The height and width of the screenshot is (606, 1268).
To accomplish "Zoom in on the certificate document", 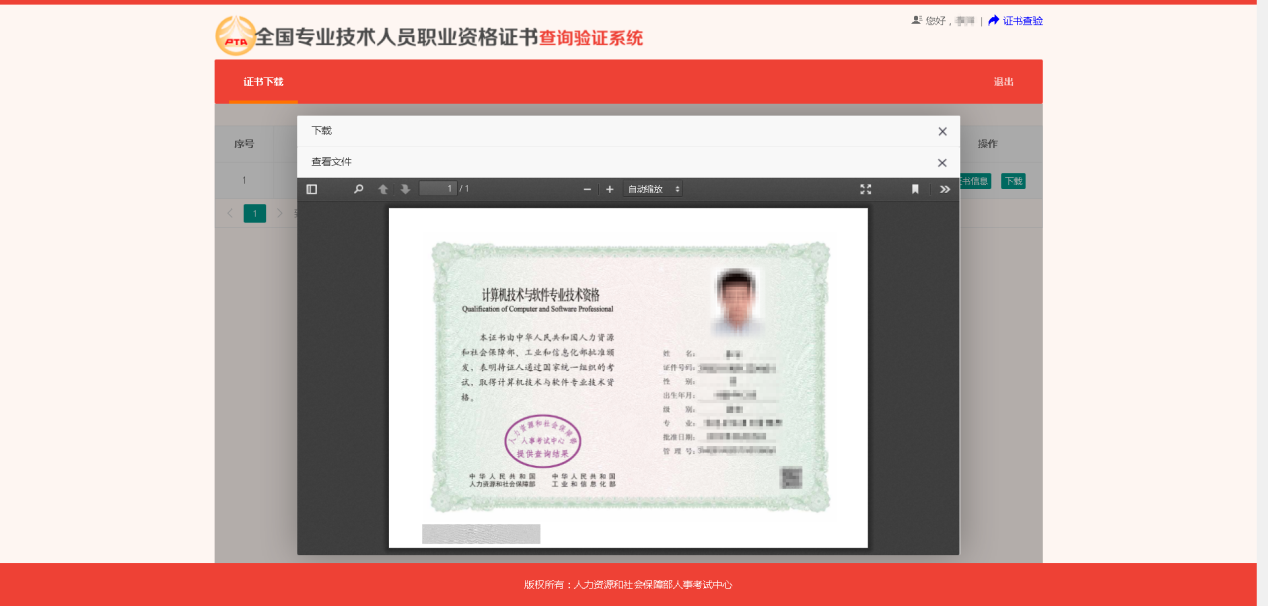I will point(609,188).
